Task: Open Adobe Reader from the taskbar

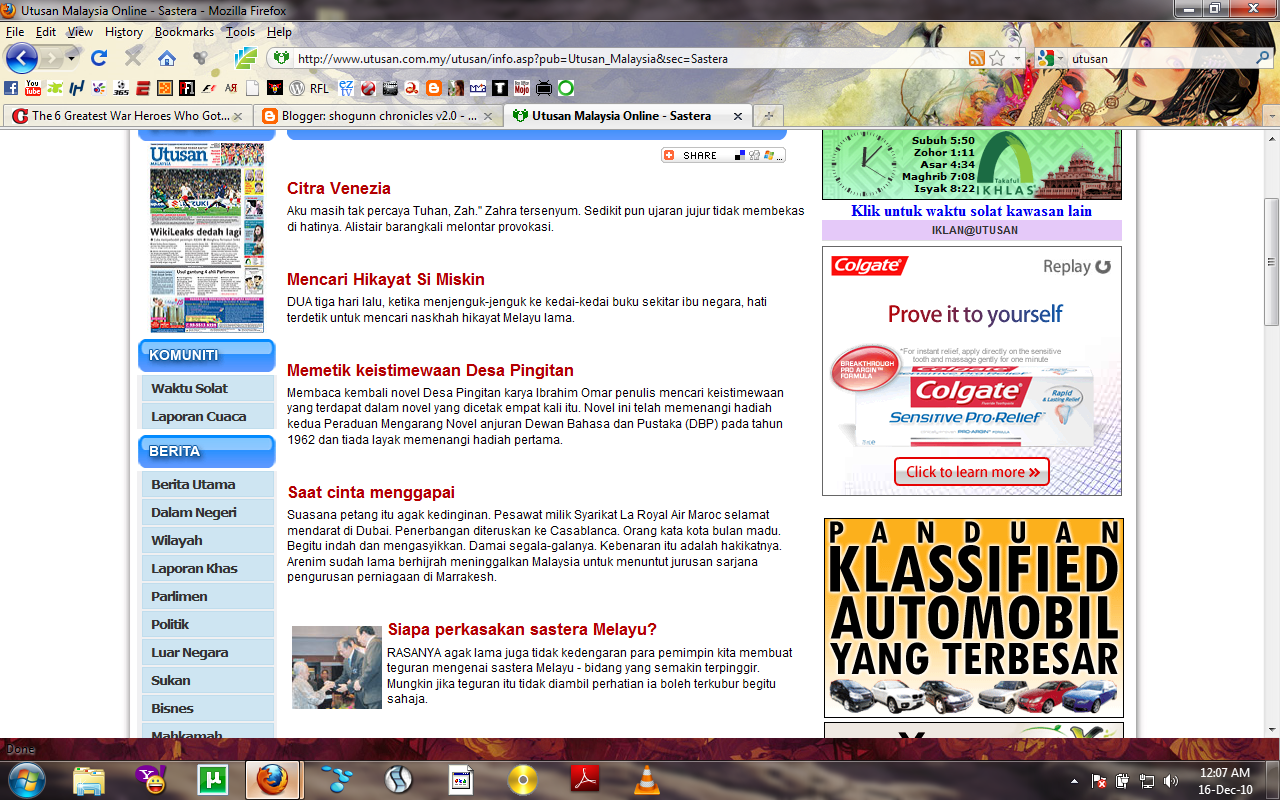Action: 585,779
